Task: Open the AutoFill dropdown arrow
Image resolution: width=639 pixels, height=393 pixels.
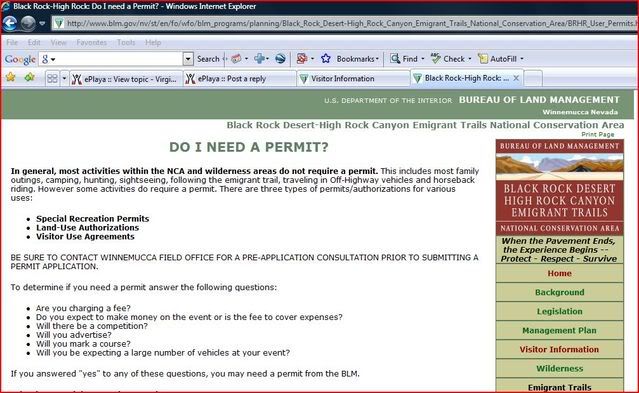Action: 522,59
